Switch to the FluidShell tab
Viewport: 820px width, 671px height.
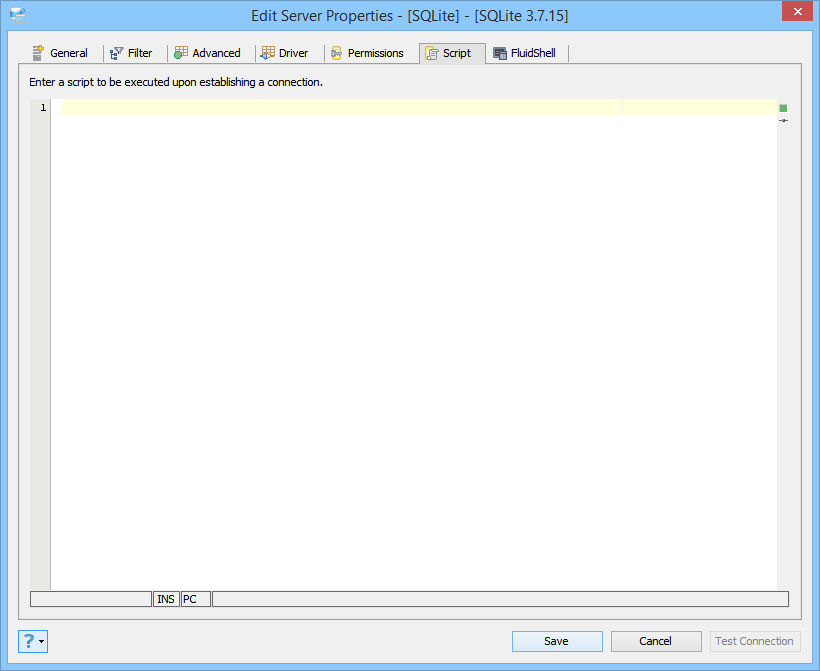pyautogui.click(x=525, y=53)
